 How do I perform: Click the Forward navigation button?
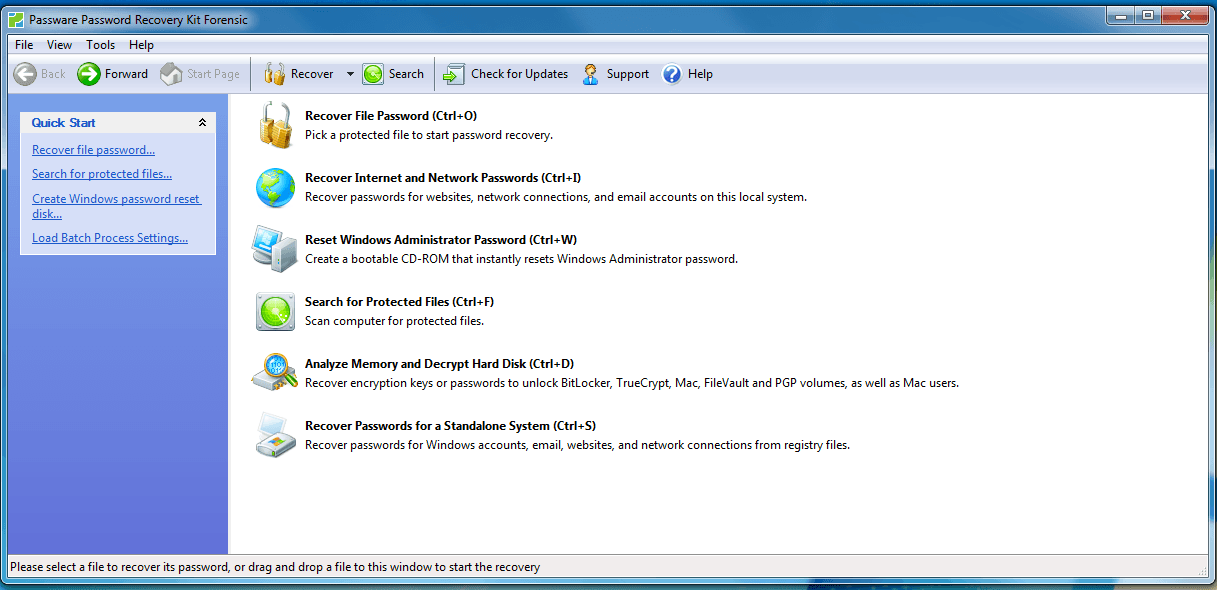tap(112, 73)
